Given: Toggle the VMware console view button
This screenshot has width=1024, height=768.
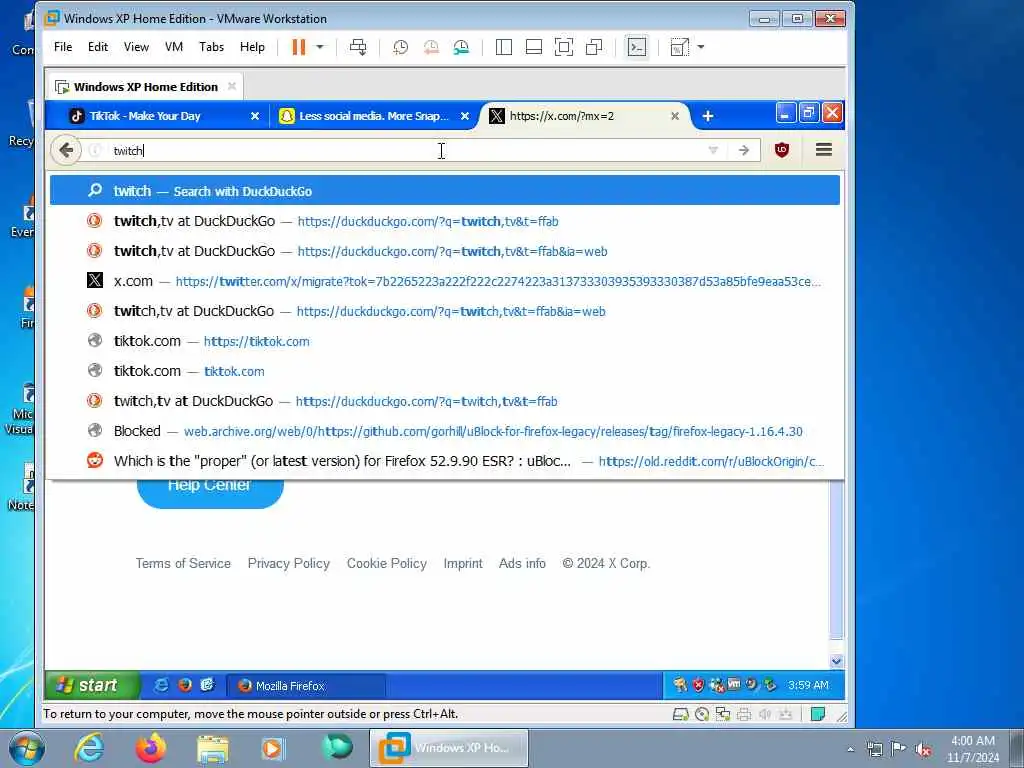Looking at the screenshot, I should pos(637,47).
